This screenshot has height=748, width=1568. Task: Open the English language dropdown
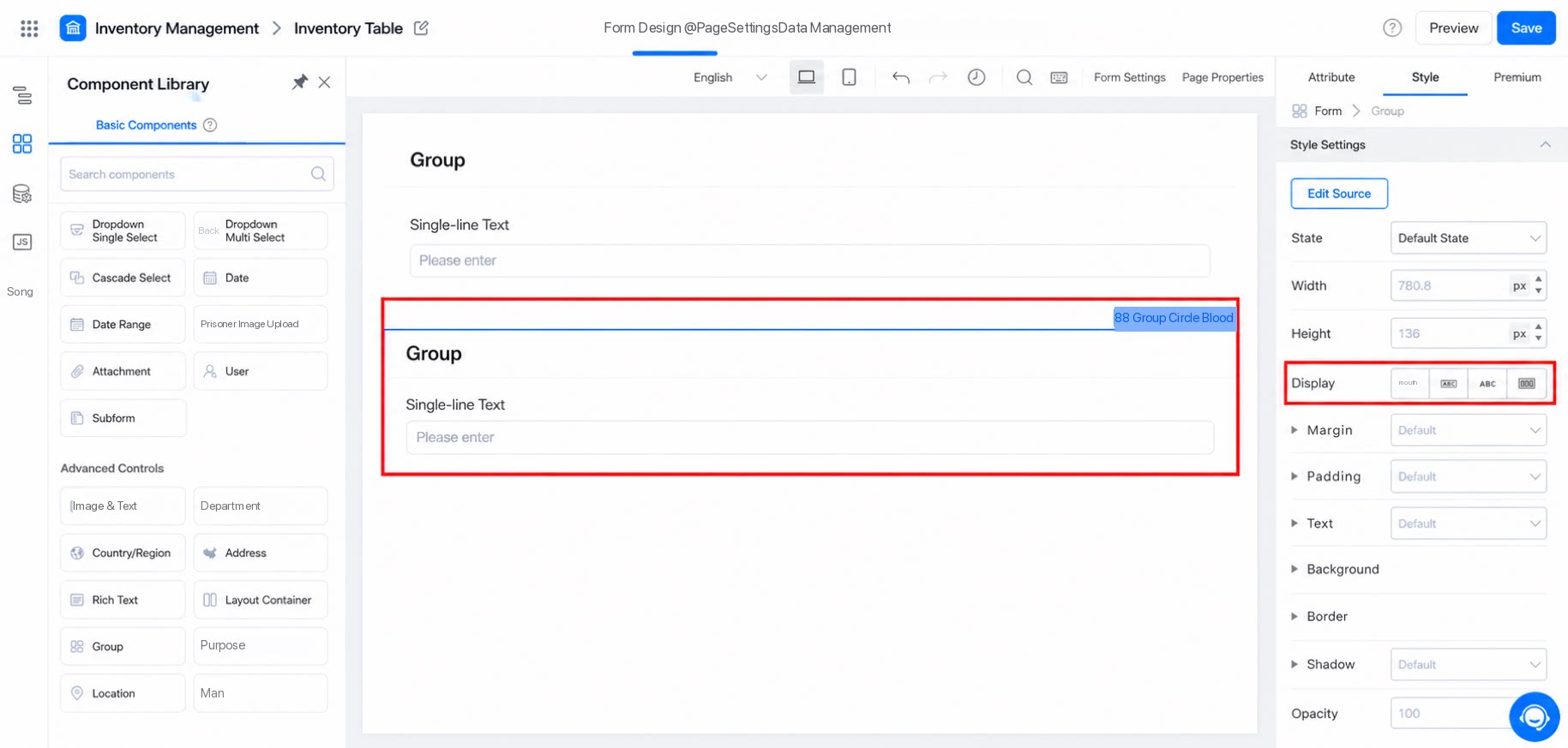(730, 77)
